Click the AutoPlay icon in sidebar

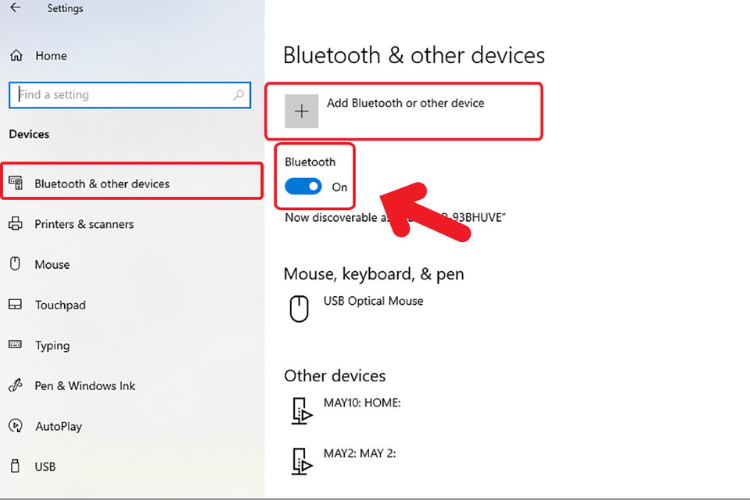pos(16,426)
